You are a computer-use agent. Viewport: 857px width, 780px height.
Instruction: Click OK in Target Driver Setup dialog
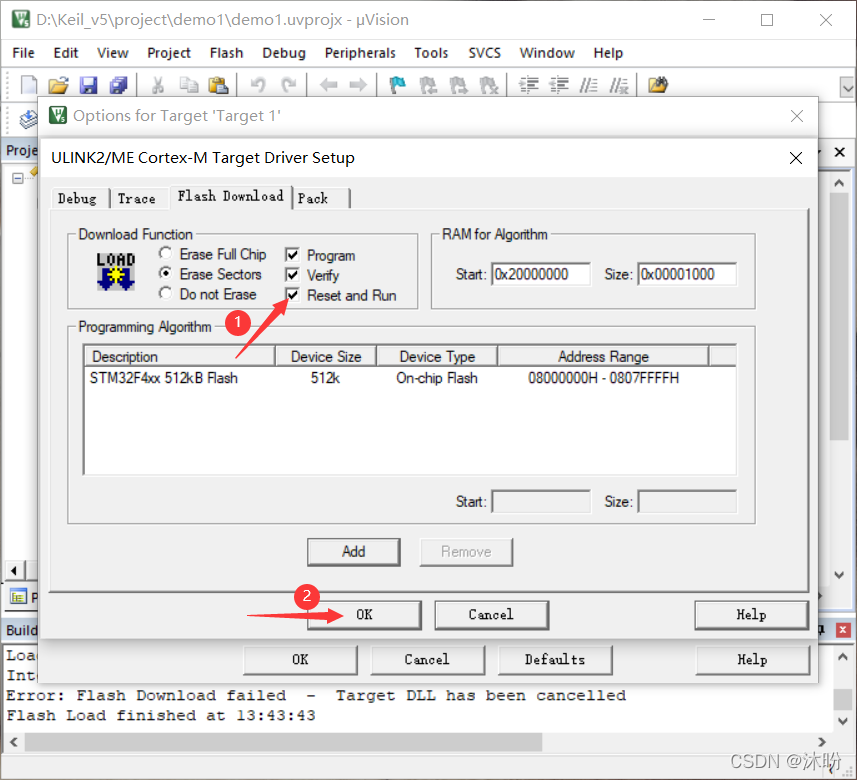pyautogui.click(x=364, y=615)
